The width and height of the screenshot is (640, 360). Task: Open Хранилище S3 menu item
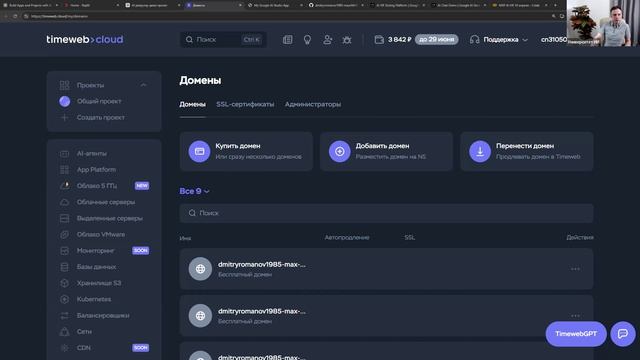click(99, 283)
